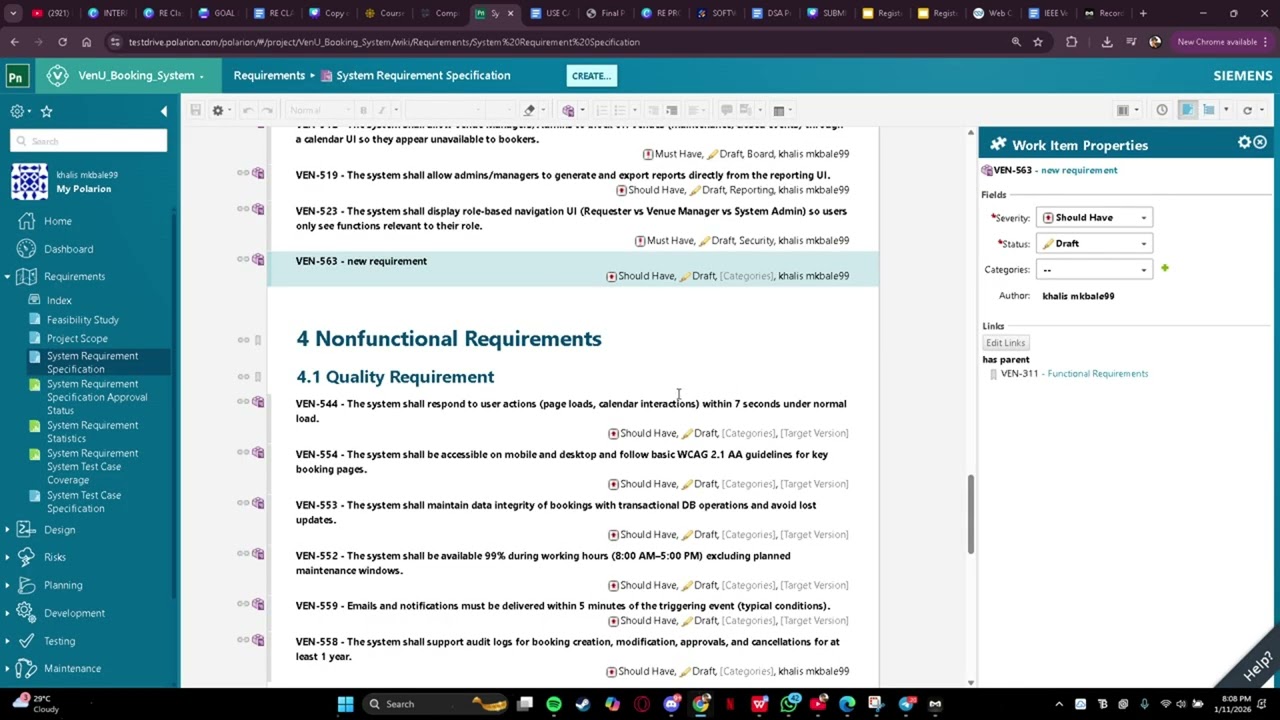Close the Work Item Properties panel

coord(1260,143)
